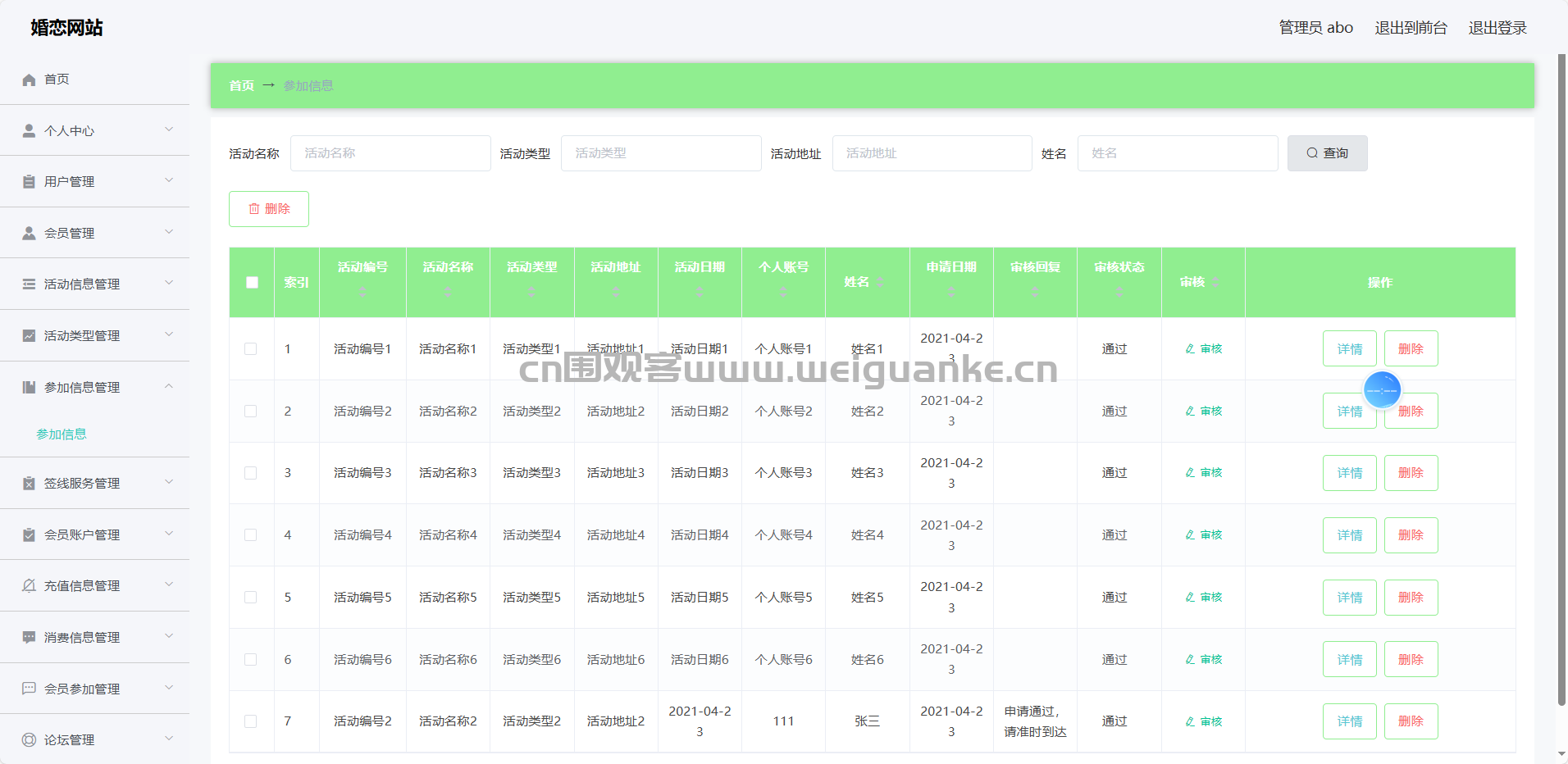This screenshot has width=1568, height=764.
Task: Click the home icon in the sidebar
Action: [x=29, y=80]
